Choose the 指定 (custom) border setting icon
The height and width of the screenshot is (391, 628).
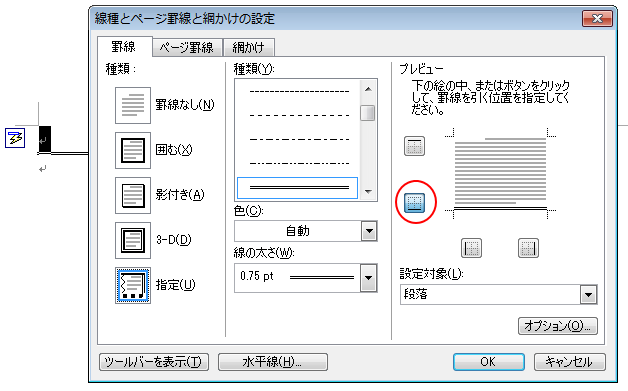133,286
